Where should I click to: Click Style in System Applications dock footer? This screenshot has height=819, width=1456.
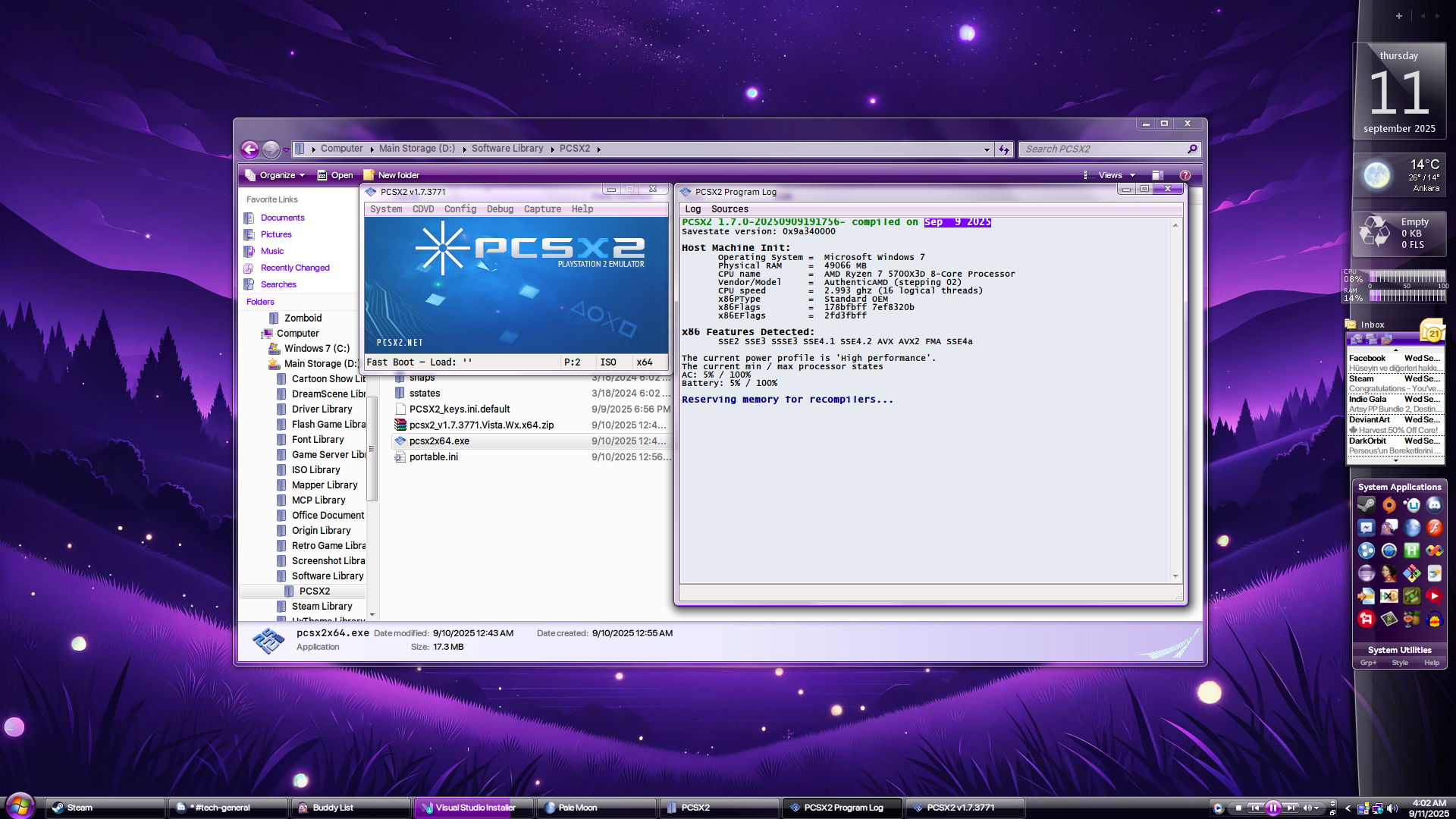pos(1400,663)
